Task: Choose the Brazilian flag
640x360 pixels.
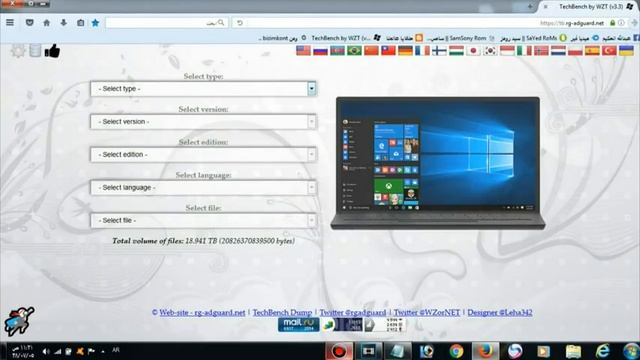Action: click(x=354, y=51)
